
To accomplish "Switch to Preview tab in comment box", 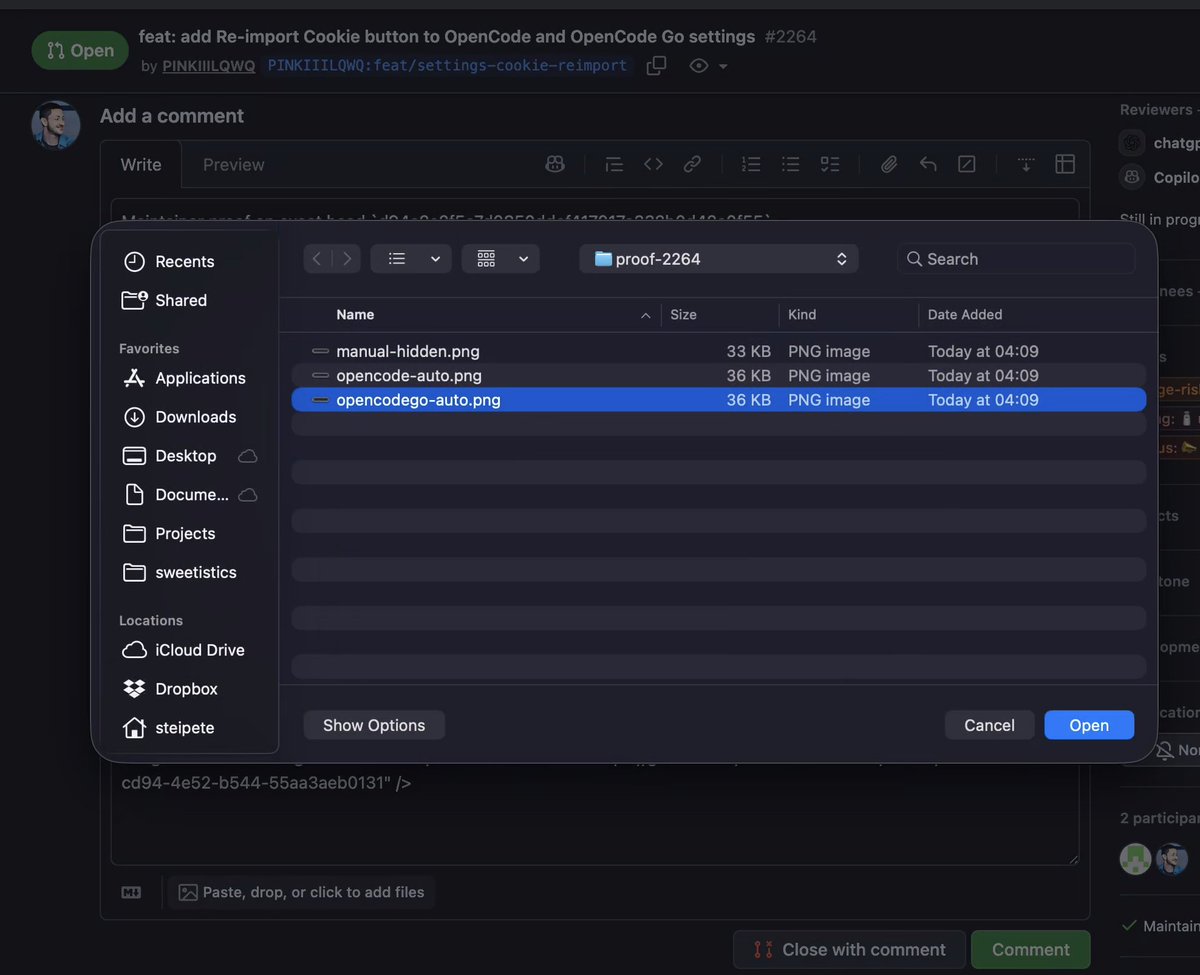I will coord(234,165).
